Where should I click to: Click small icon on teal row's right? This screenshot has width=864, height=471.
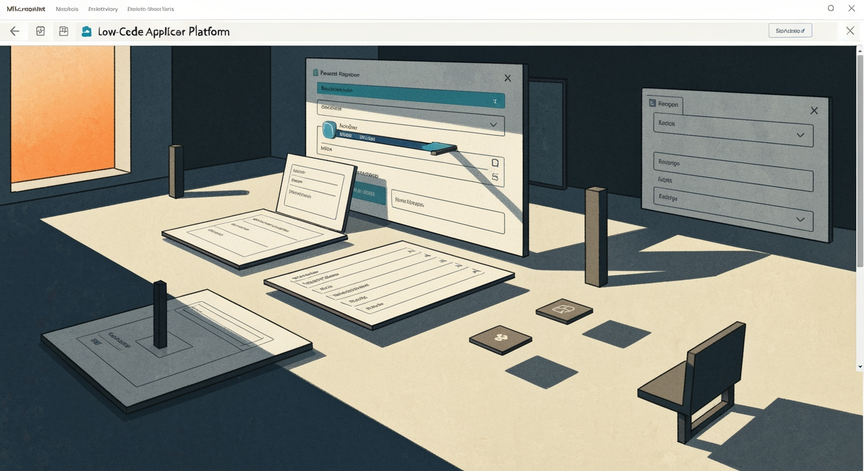(x=495, y=101)
